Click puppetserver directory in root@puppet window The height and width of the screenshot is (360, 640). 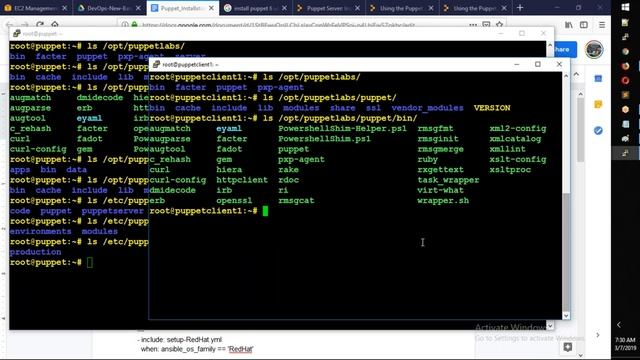113,211
